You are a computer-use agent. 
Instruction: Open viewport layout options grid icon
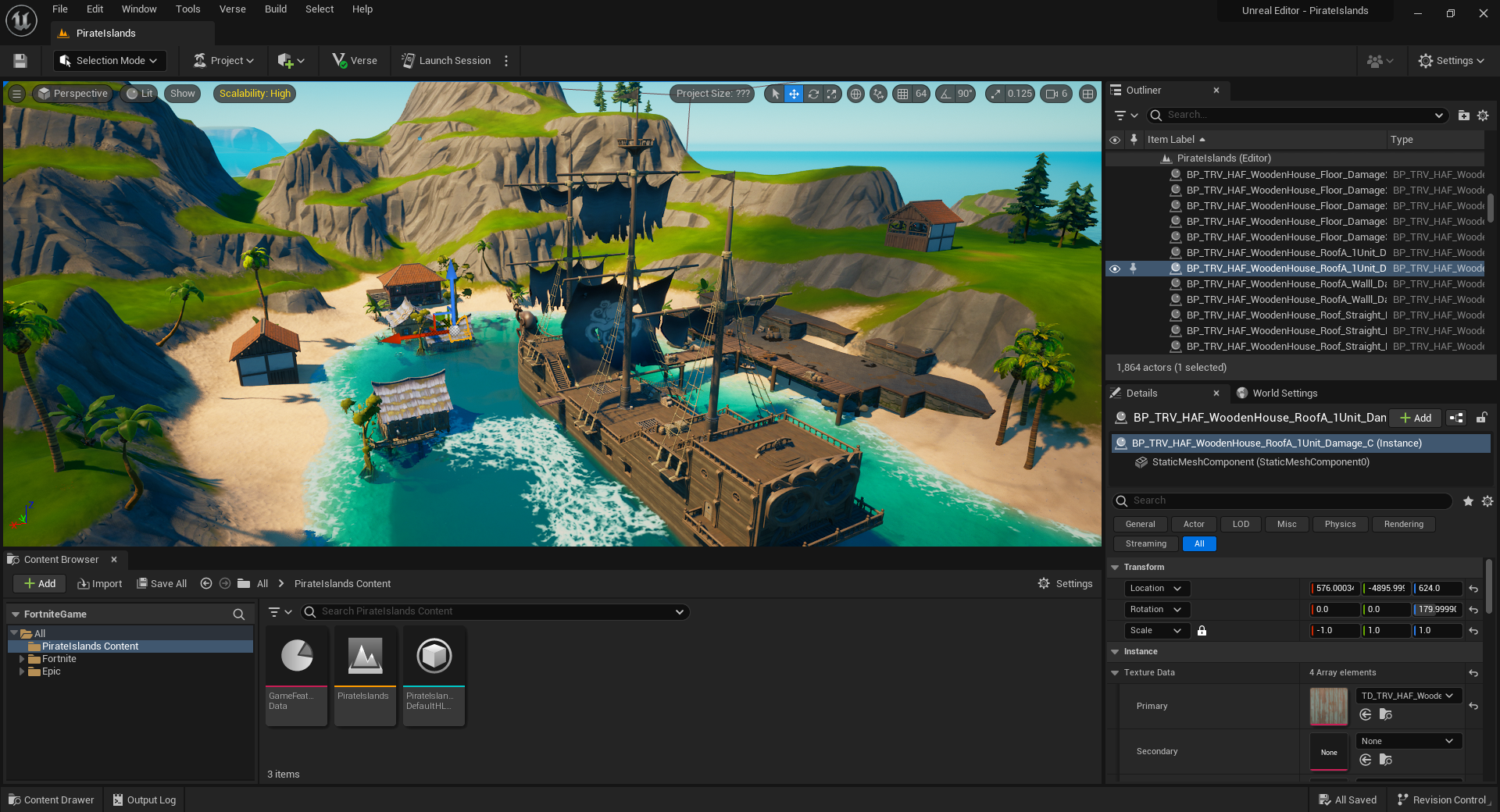coord(1087,94)
